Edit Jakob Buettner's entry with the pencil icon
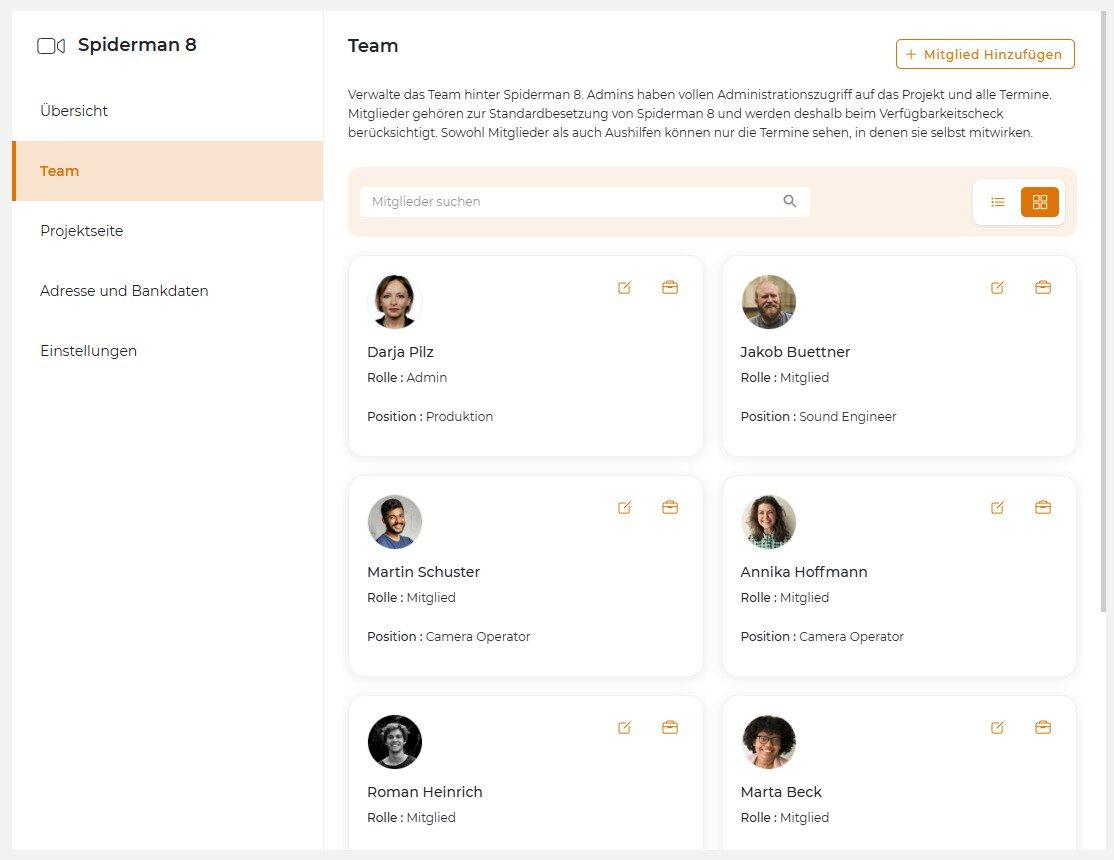 (x=997, y=287)
